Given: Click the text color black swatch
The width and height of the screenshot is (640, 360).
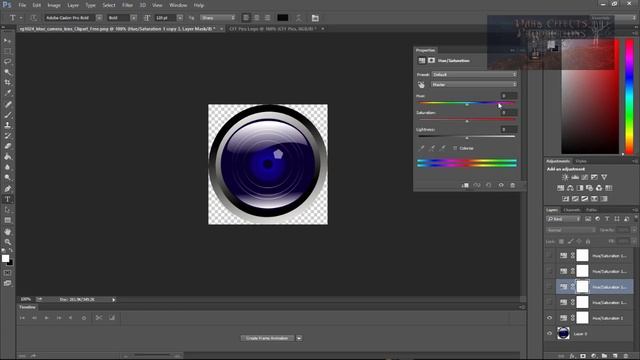Looking at the screenshot, I should click(x=282, y=18).
